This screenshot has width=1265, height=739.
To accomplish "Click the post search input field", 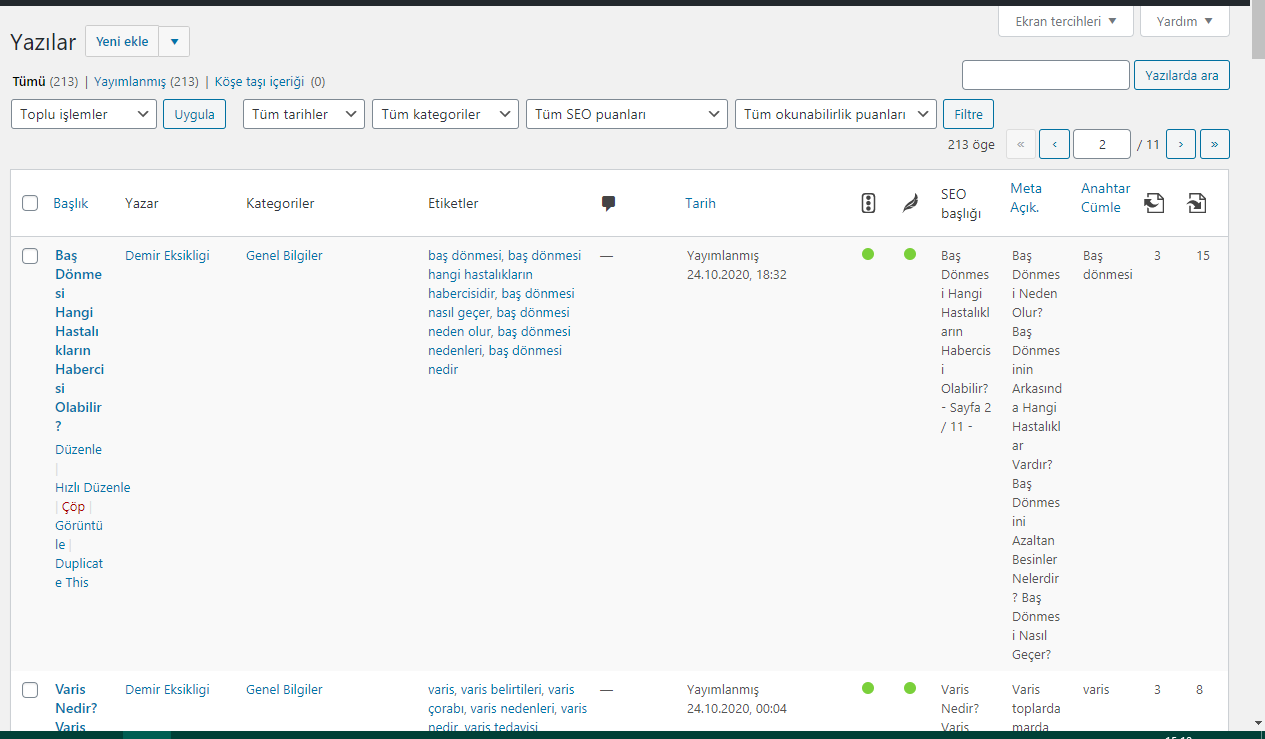I will pos(1046,75).
